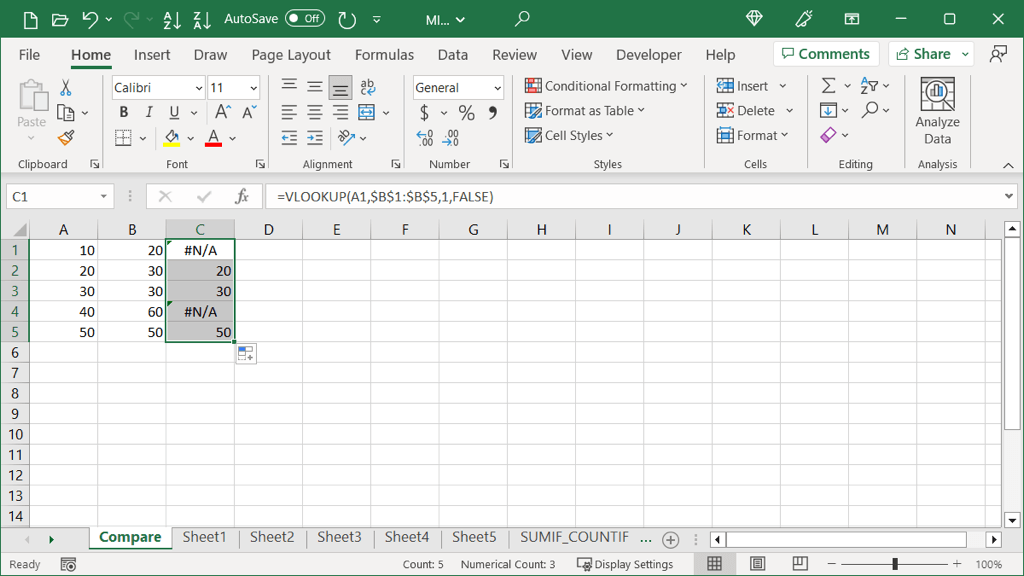This screenshot has width=1024, height=576.
Task: Expand the font name Calibri dropdown
Action: [198, 88]
